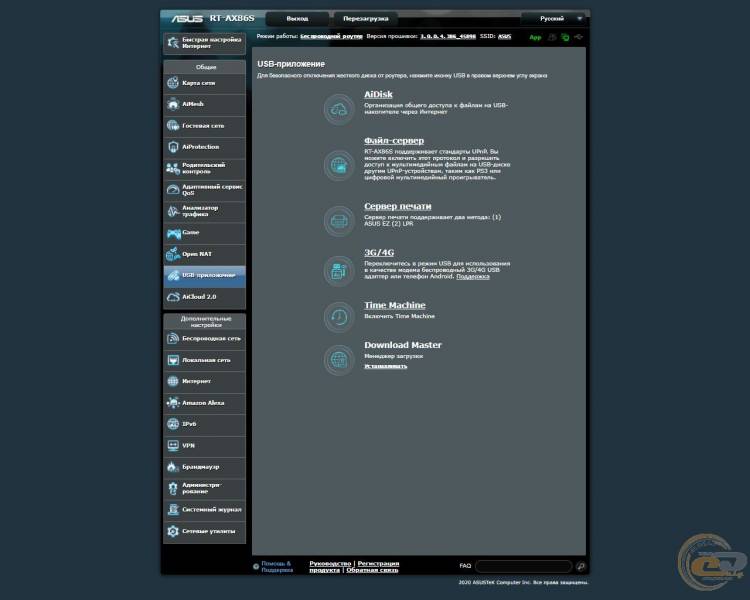Click the AiDisk title link

[x=378, y=95]
